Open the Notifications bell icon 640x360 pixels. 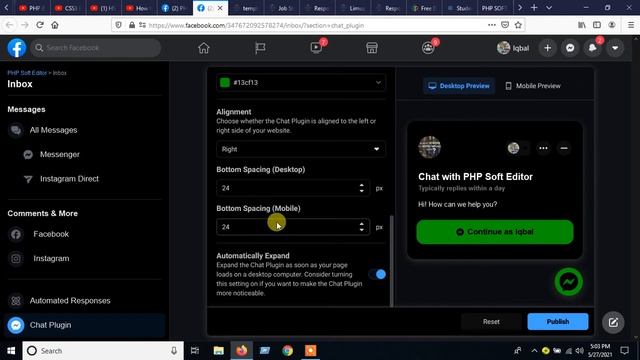coord(593,48)
